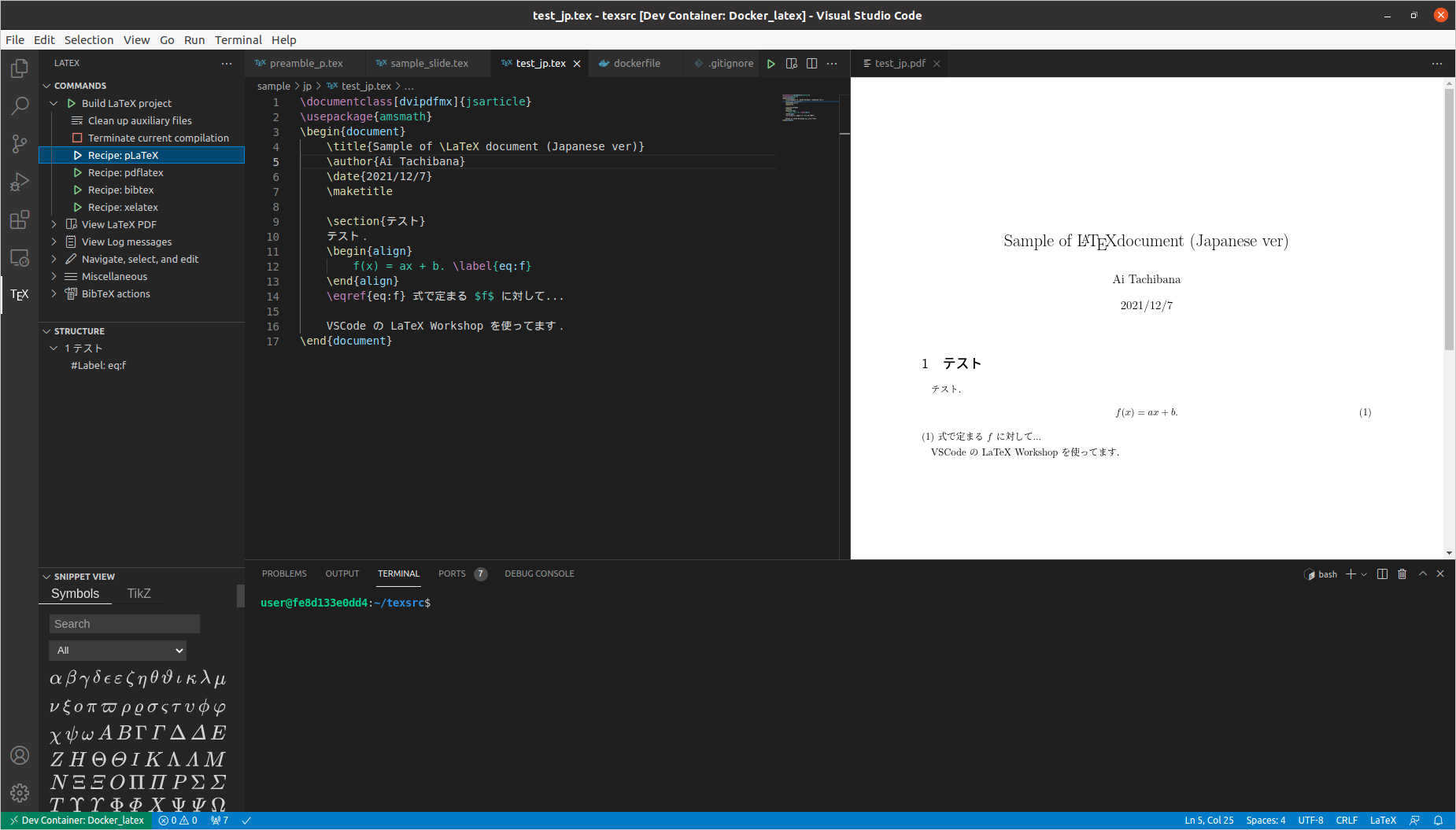Expand the Miscellaneous node

click(x=54, y=276)
